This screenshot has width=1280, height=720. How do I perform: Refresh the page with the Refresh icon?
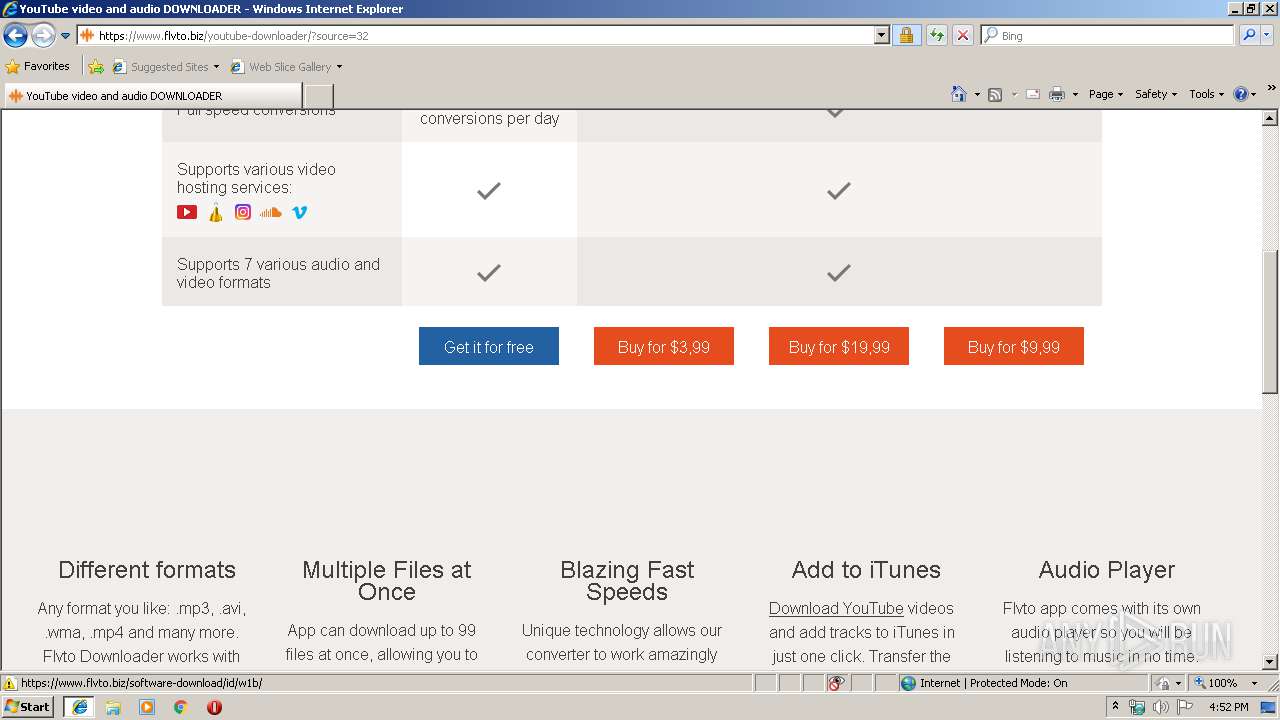[x=936, y=36]
